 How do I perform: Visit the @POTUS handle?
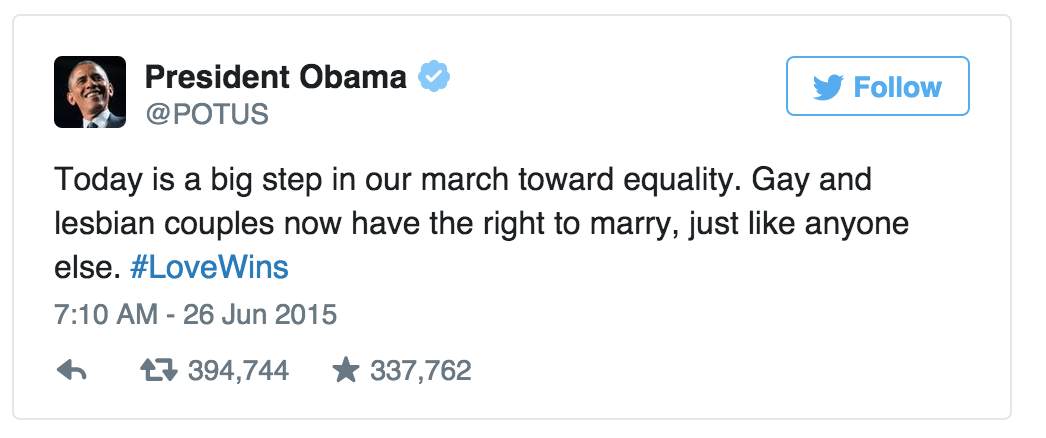coord(207,114)
